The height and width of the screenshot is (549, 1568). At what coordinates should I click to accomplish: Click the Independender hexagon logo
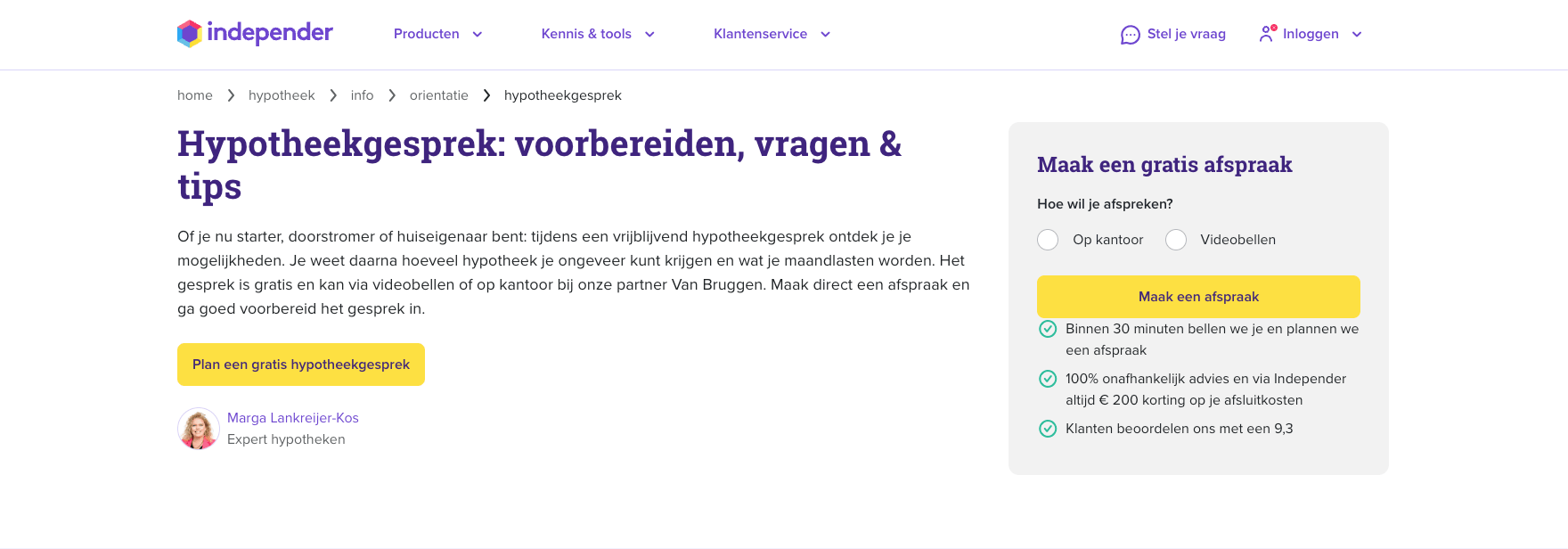189,34
